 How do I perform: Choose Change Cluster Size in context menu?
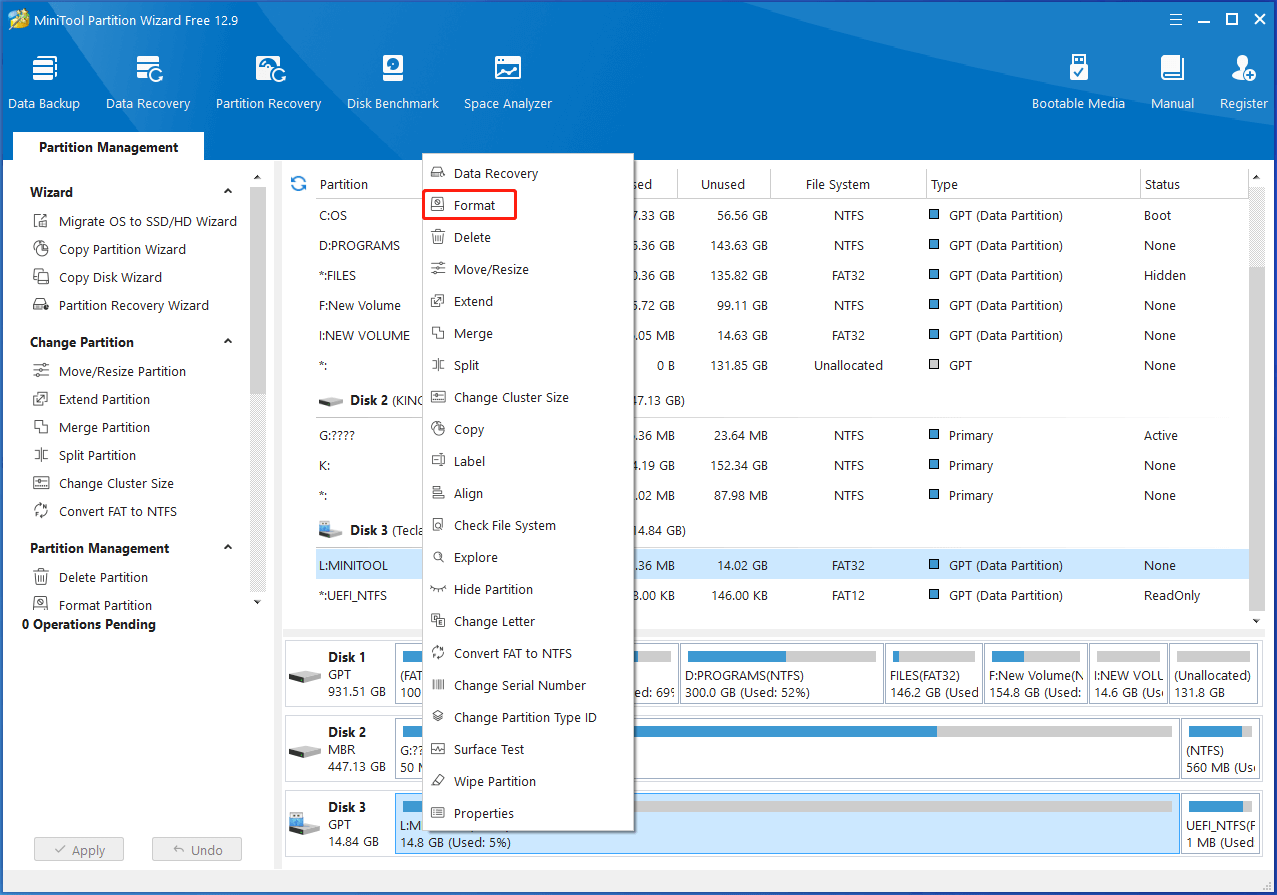(528, 397)
